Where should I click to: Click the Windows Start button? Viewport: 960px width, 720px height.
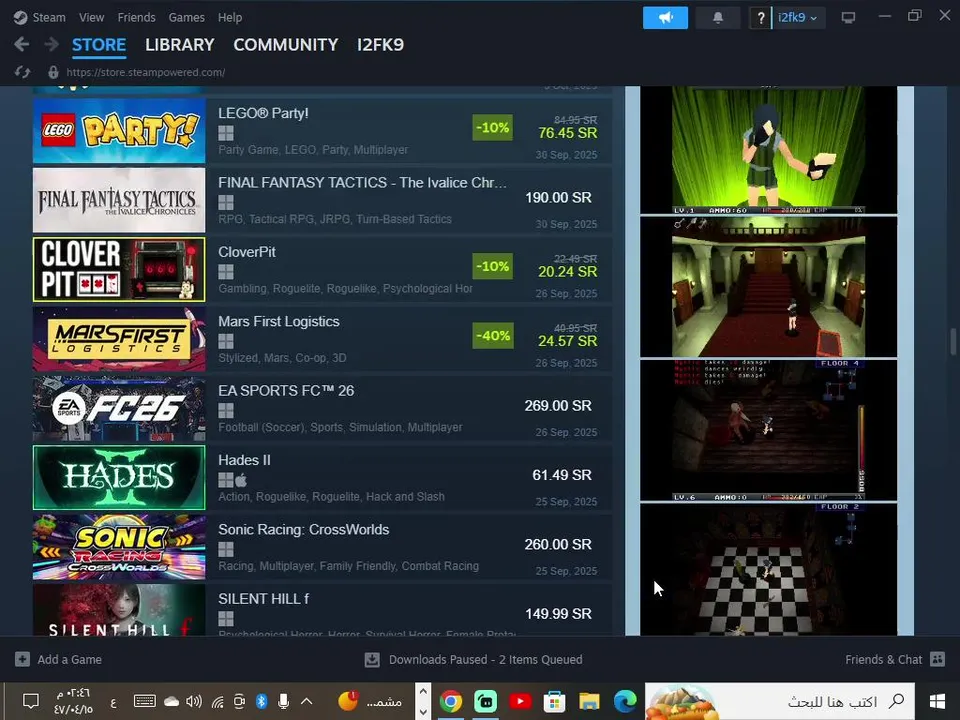click(937, 702)
